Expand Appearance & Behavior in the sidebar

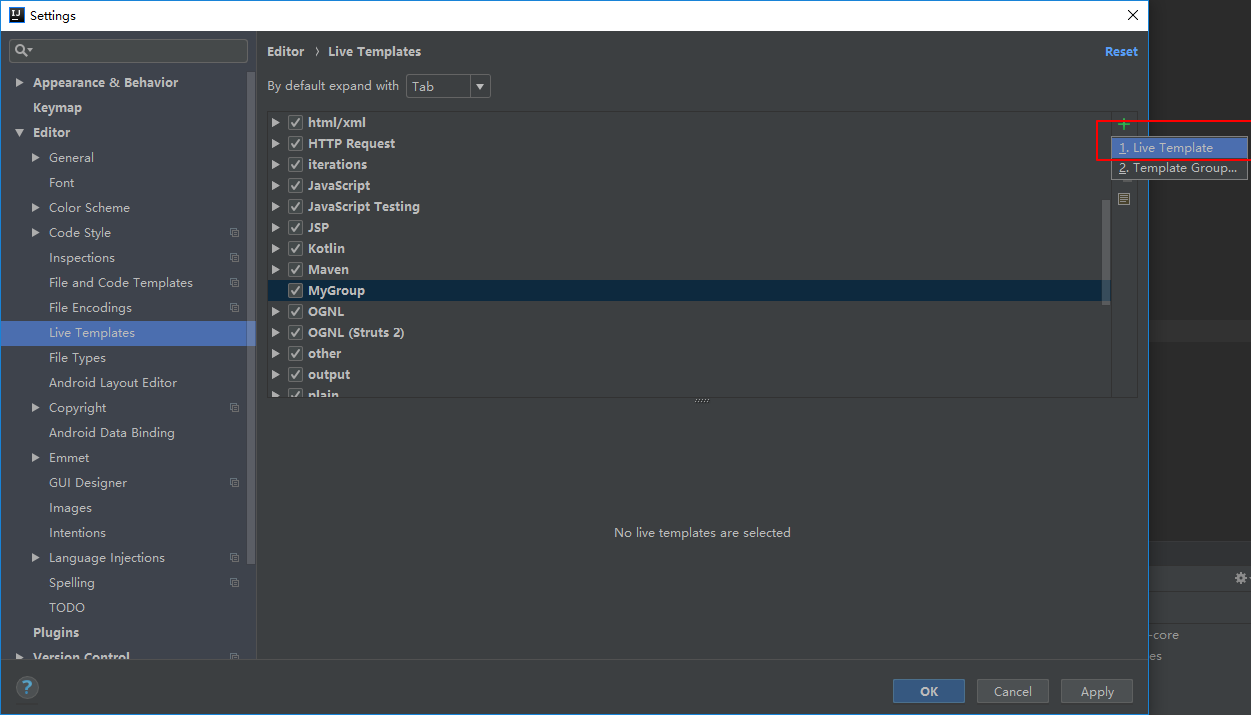[x=20, y=83]
